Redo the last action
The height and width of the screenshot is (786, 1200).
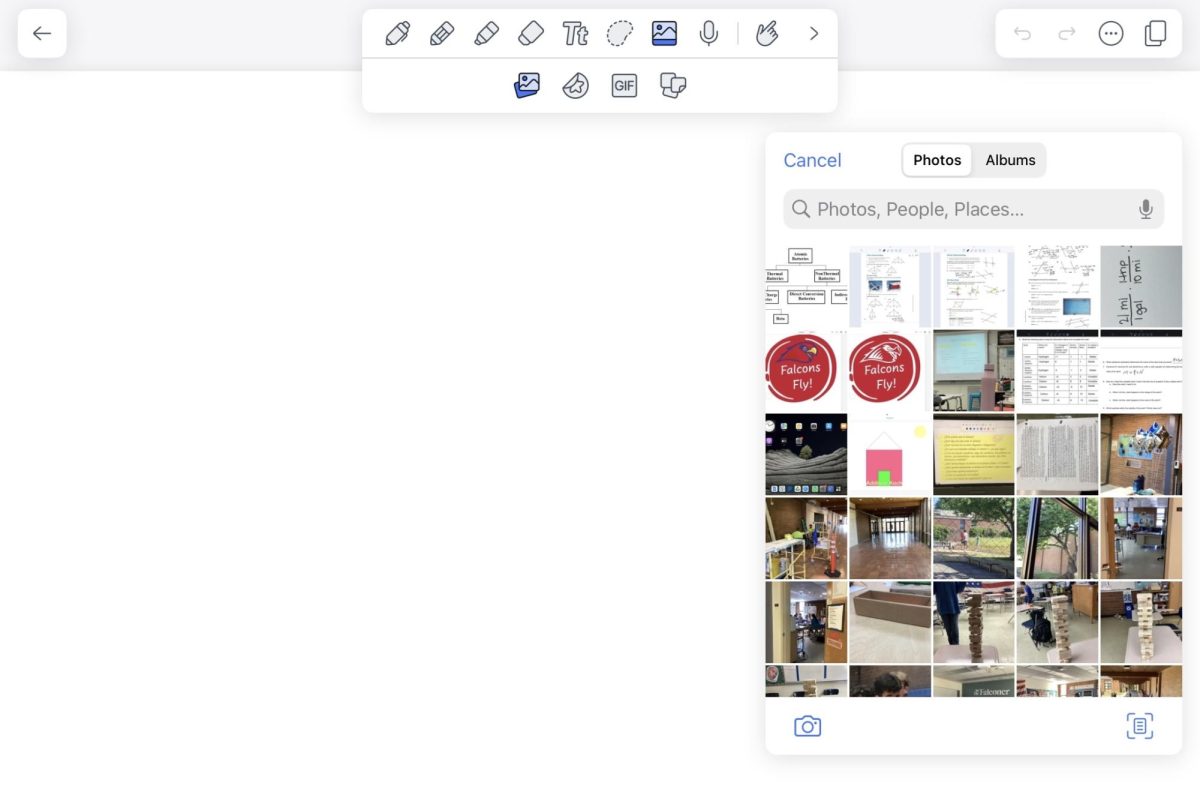point(1067,34)
